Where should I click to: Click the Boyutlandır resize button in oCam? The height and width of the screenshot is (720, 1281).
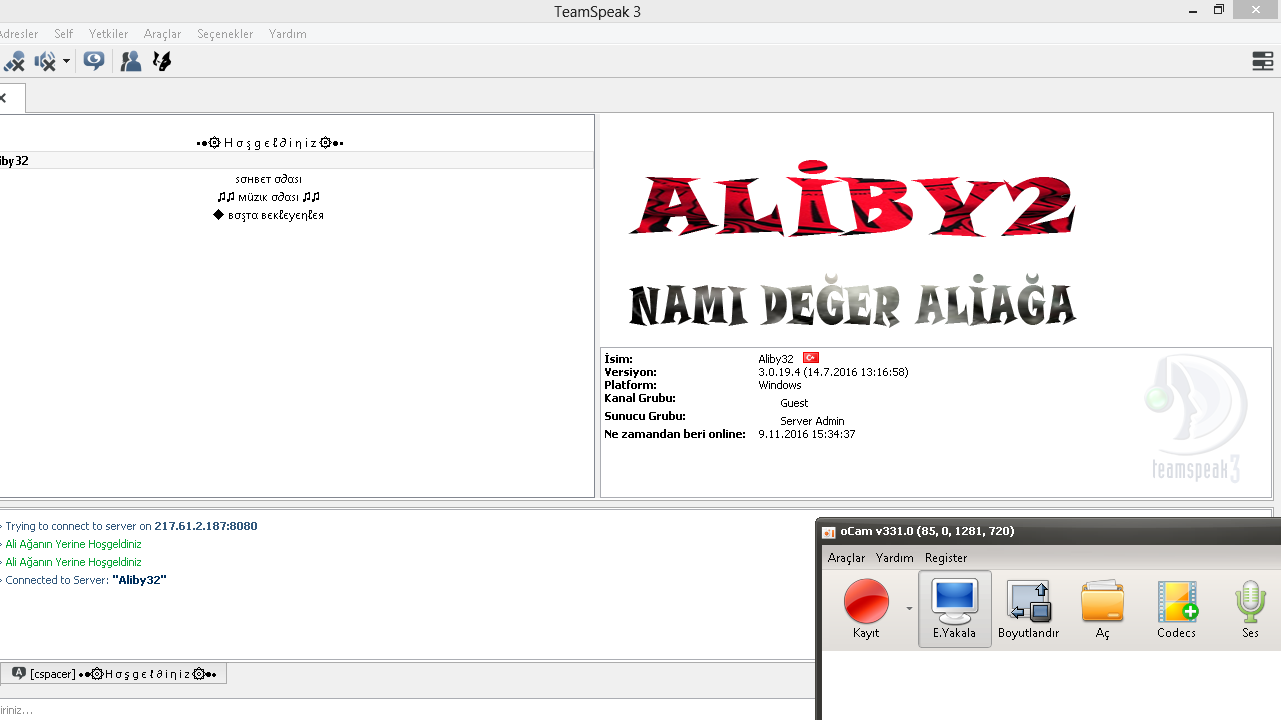click(1028, 609)
